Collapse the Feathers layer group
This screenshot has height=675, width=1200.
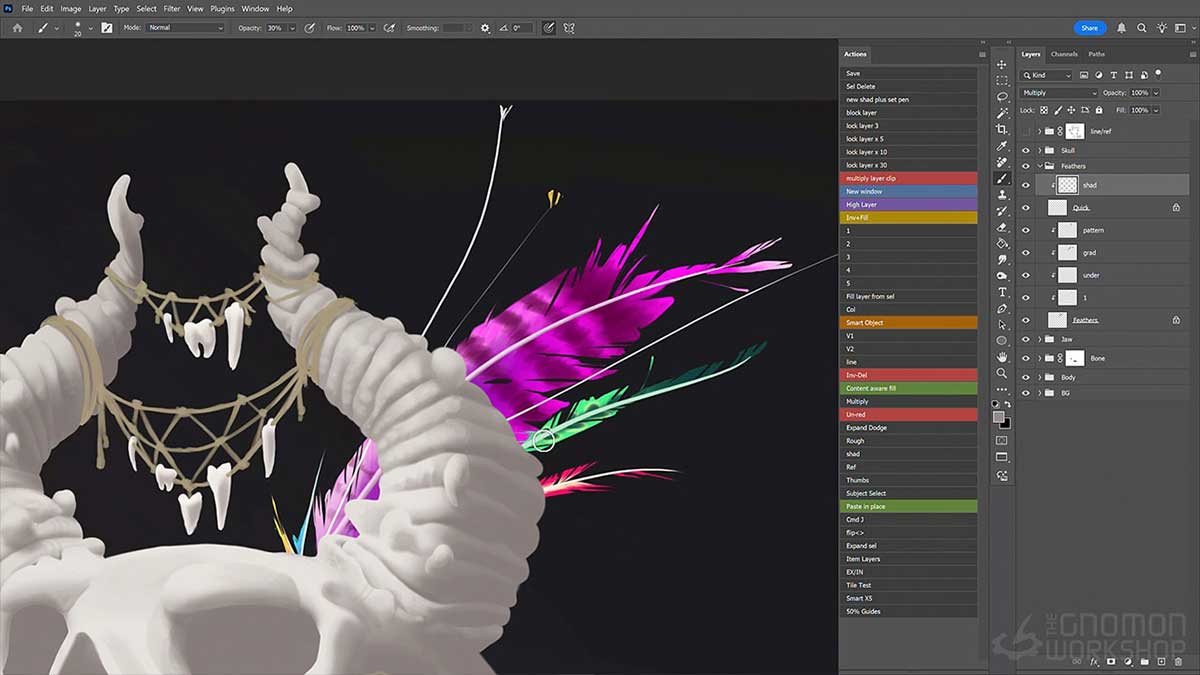(1040, 165)
